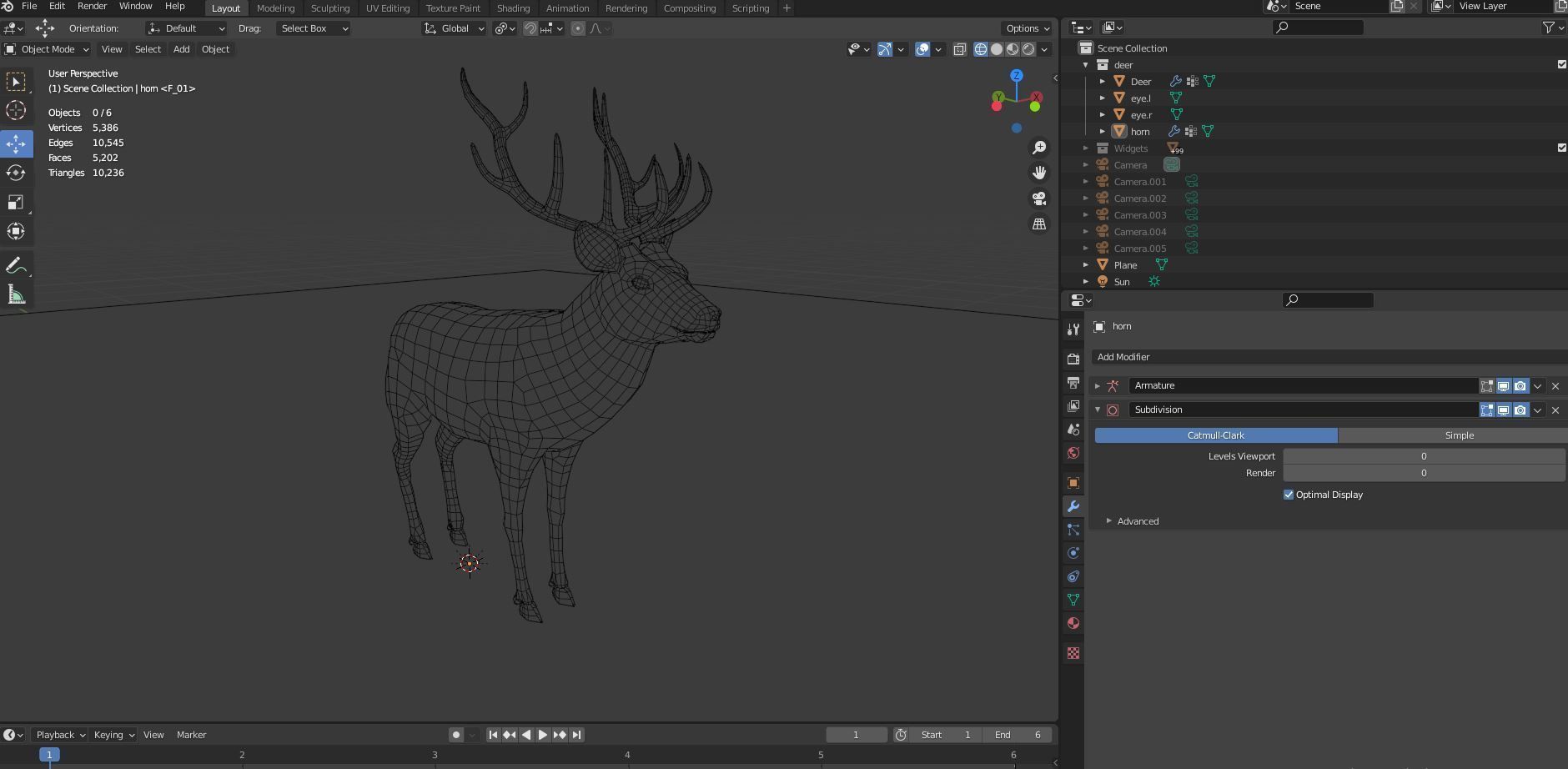Expand the Armature modifier panel
The height and width of the screenshot is (769, 1568).
click(x=1098, y=386)
